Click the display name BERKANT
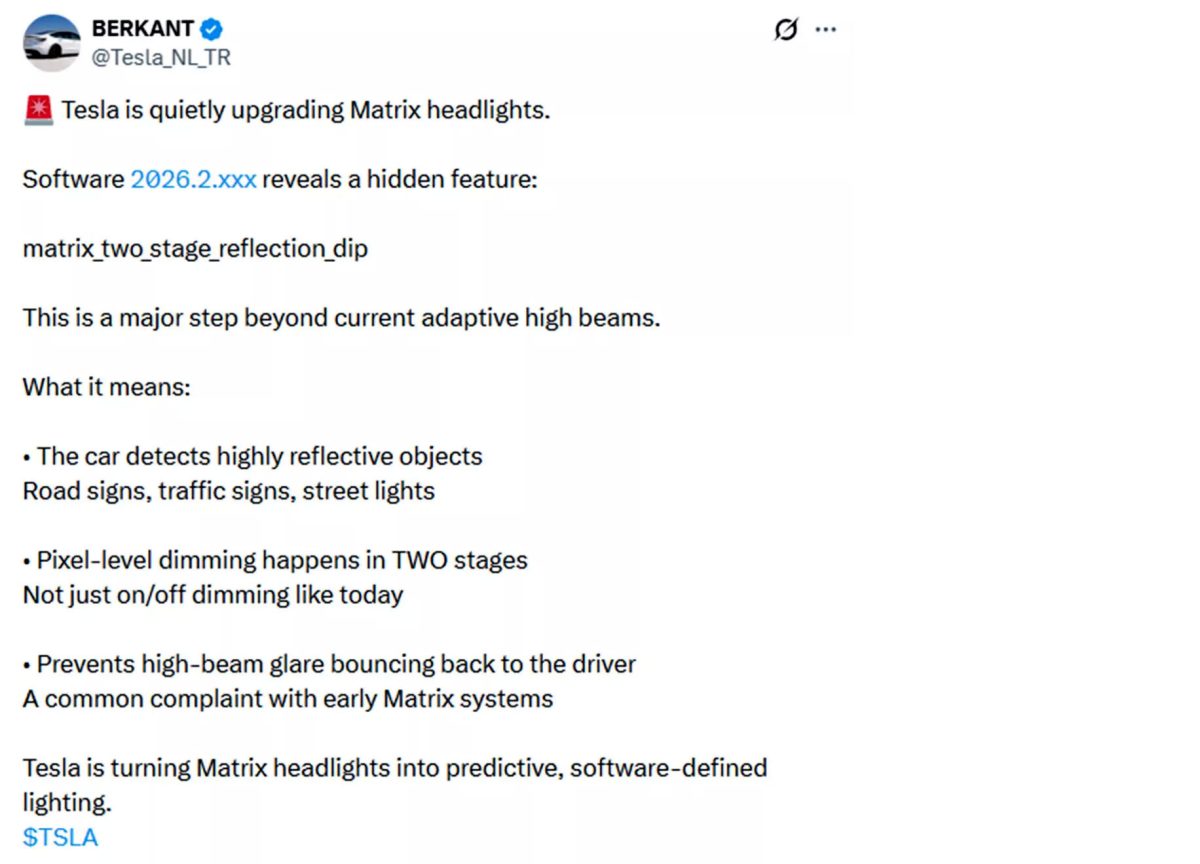Image resolution: width=1200 pixels, height=864 pixels. [x=143, y=29]
